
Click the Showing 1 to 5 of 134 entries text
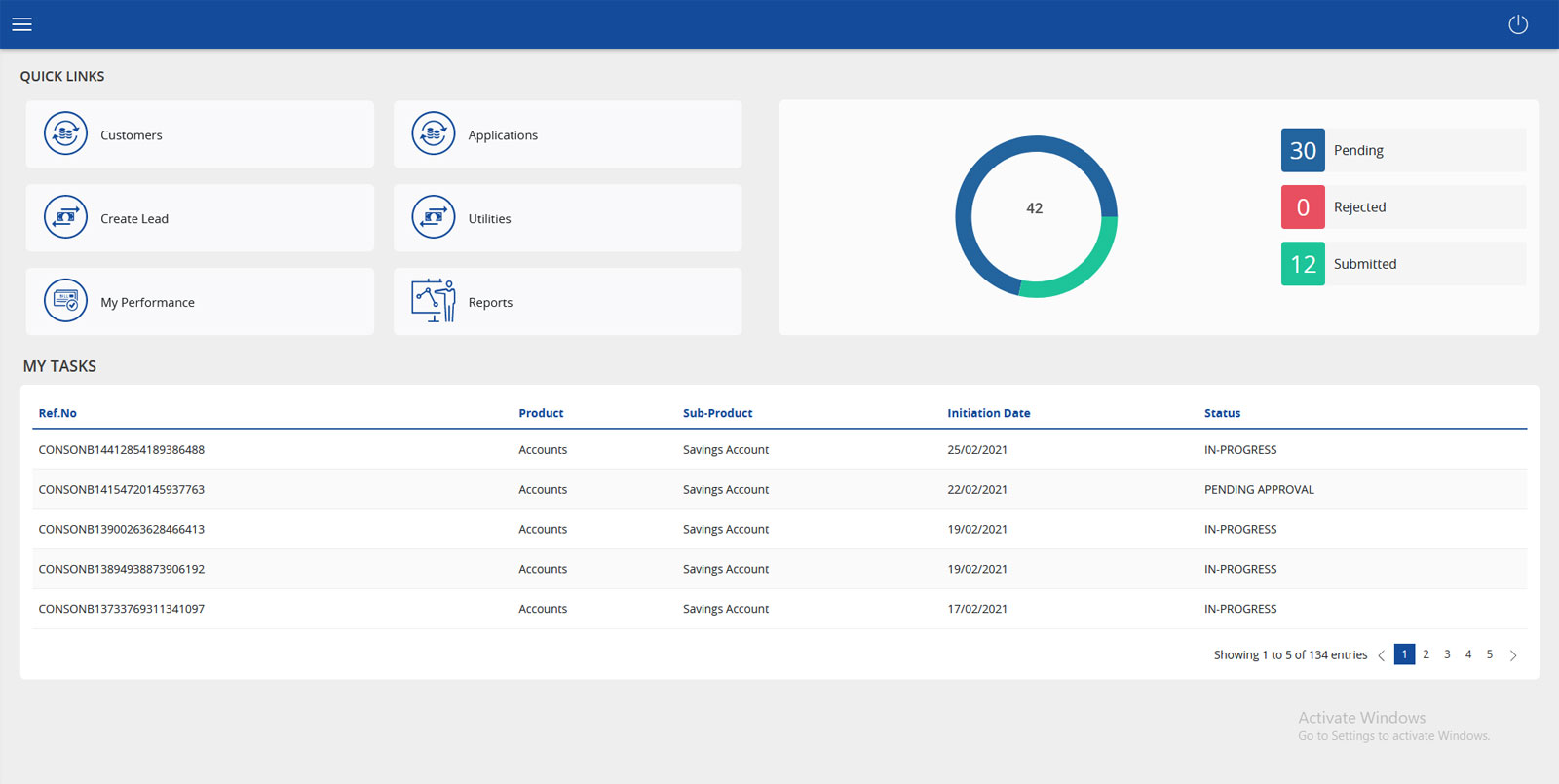tap(1290, 655)
